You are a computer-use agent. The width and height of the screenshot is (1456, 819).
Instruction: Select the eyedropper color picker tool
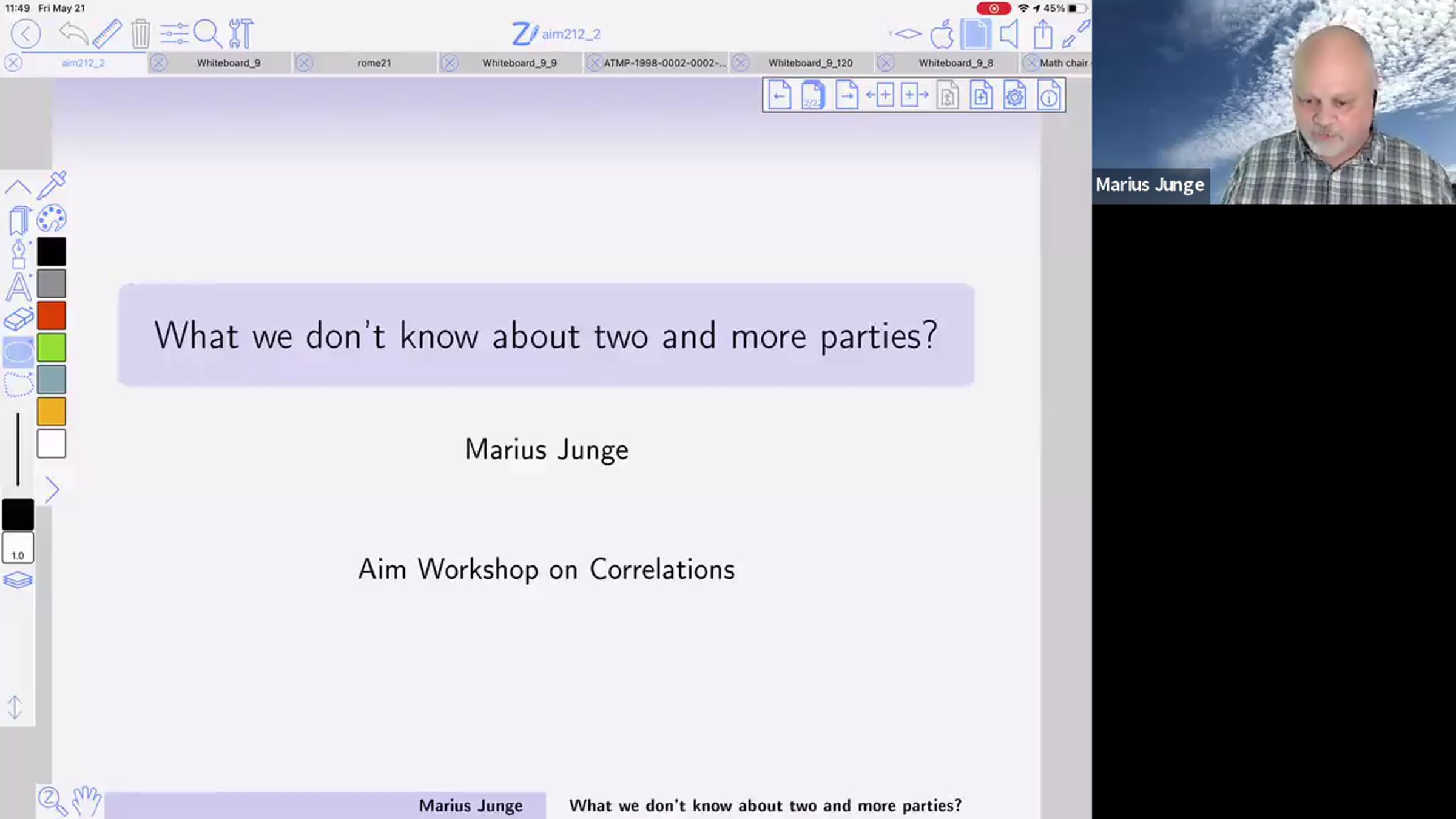click(x=52, y=185)
